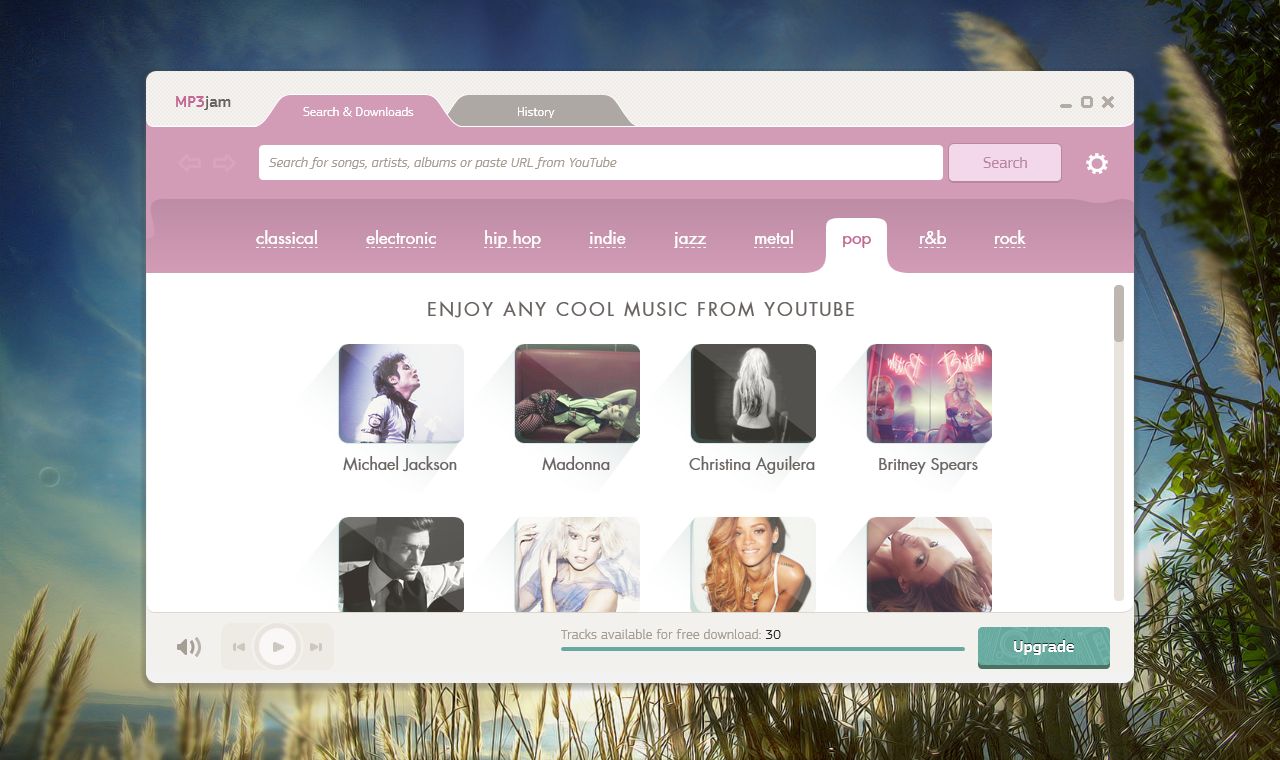Click the Britney Spears name label

(x=928, y=465)
